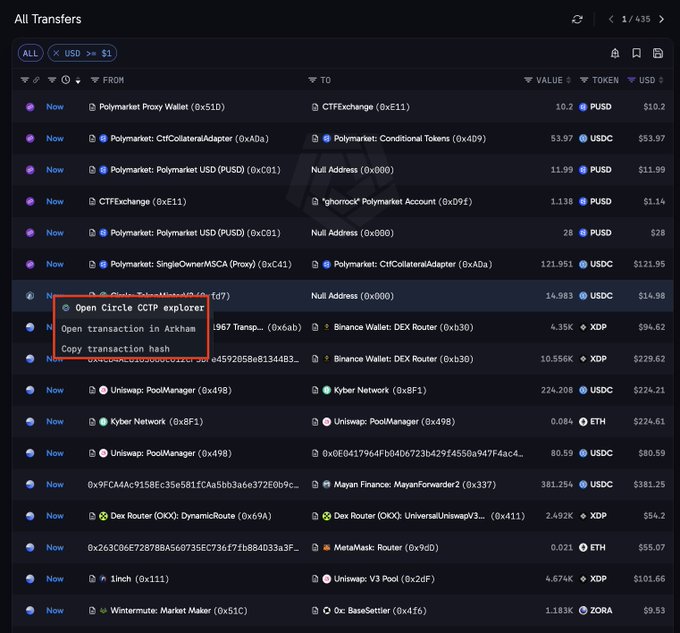Image resolution: width=680 pixels, height=633 pixels.
Task: Refresh the All Transfers list
Action: pos(577,20)
